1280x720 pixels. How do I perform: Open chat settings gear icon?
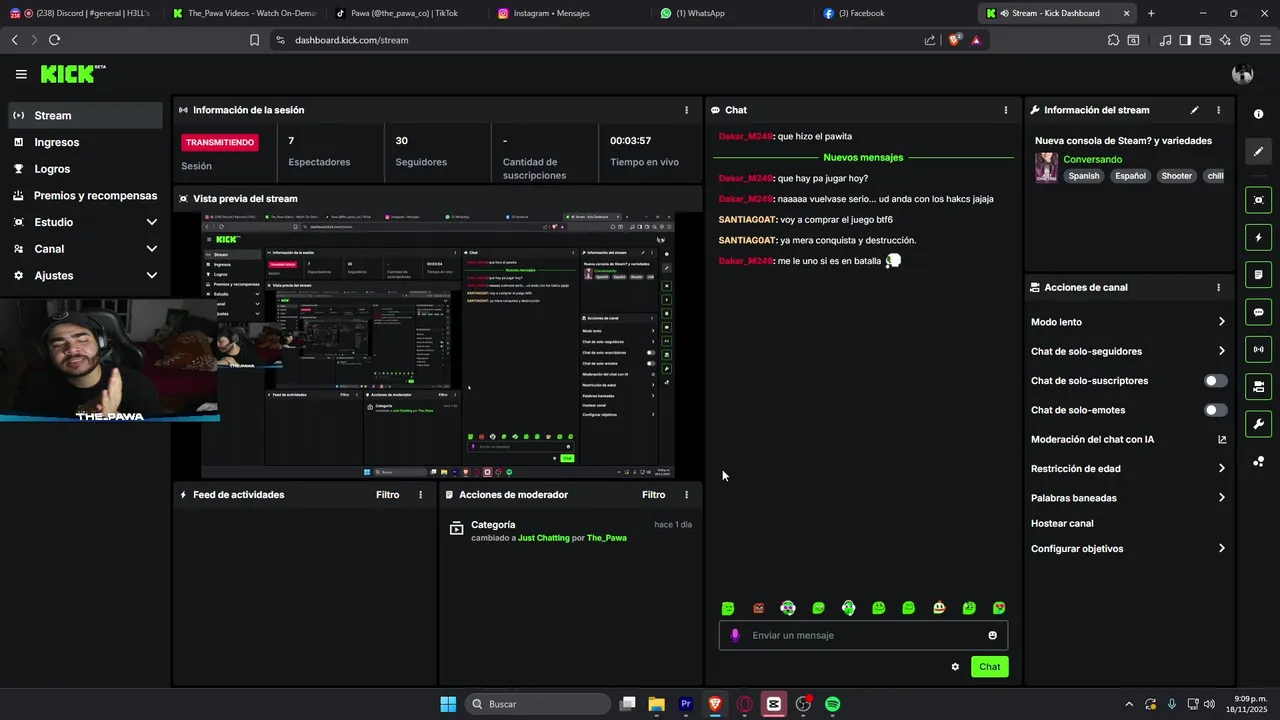coord(955,667)
